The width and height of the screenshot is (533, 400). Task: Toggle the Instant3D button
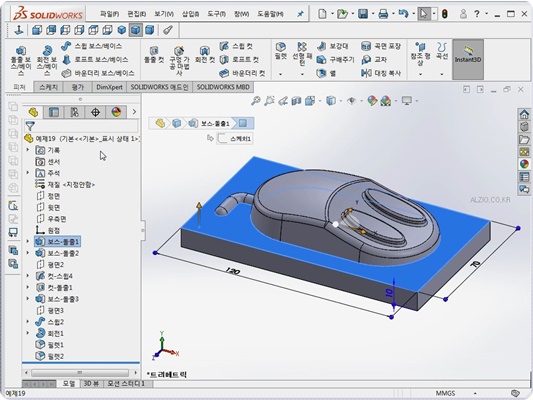tap(468, 59)
